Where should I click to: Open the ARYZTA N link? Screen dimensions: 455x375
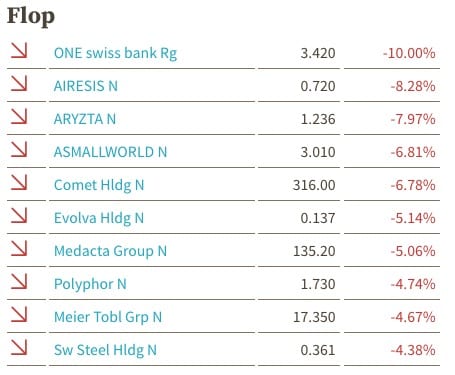(x=85, y=119)
